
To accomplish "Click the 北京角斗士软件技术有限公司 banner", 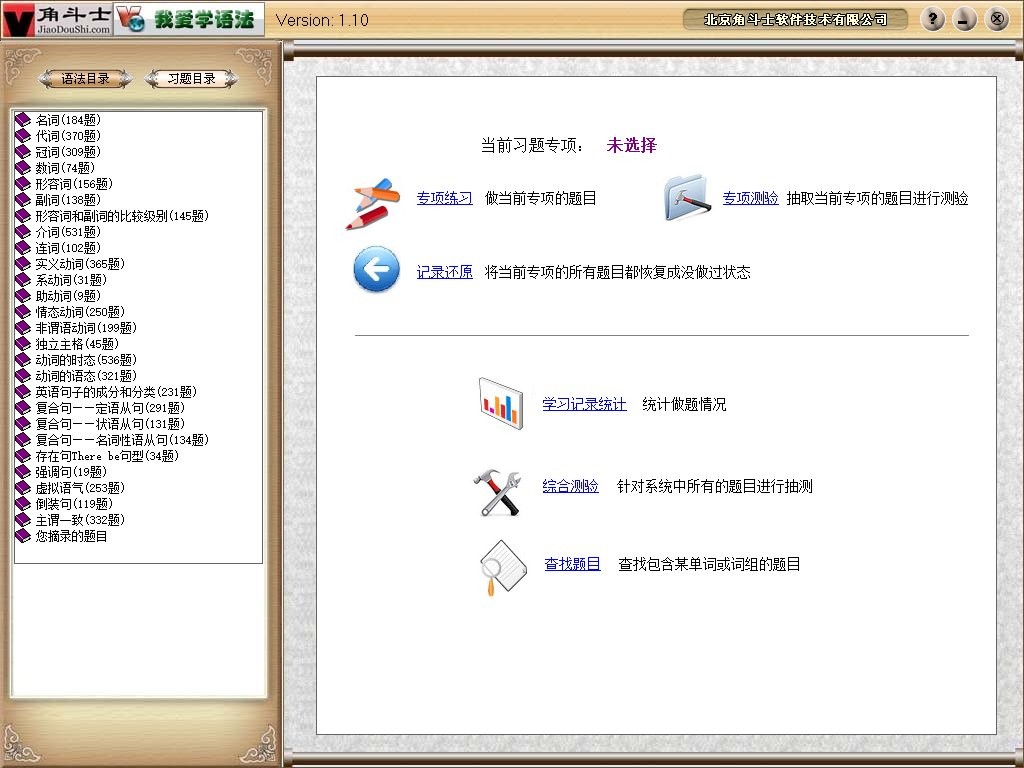I will 795,18.
